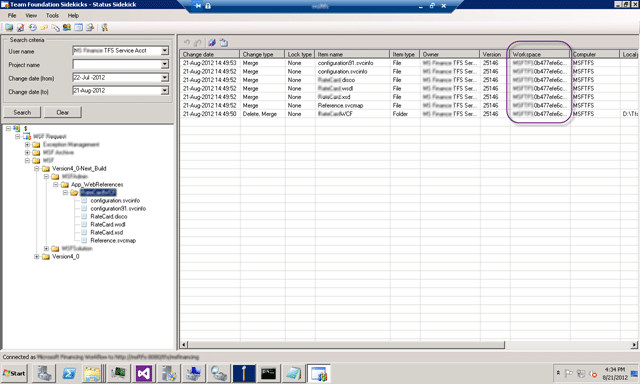Viewport: 640px width, 384px height.
Task: Click the clipboard icon above results grid
Action: pyautogui.click(x=224, y=42)
